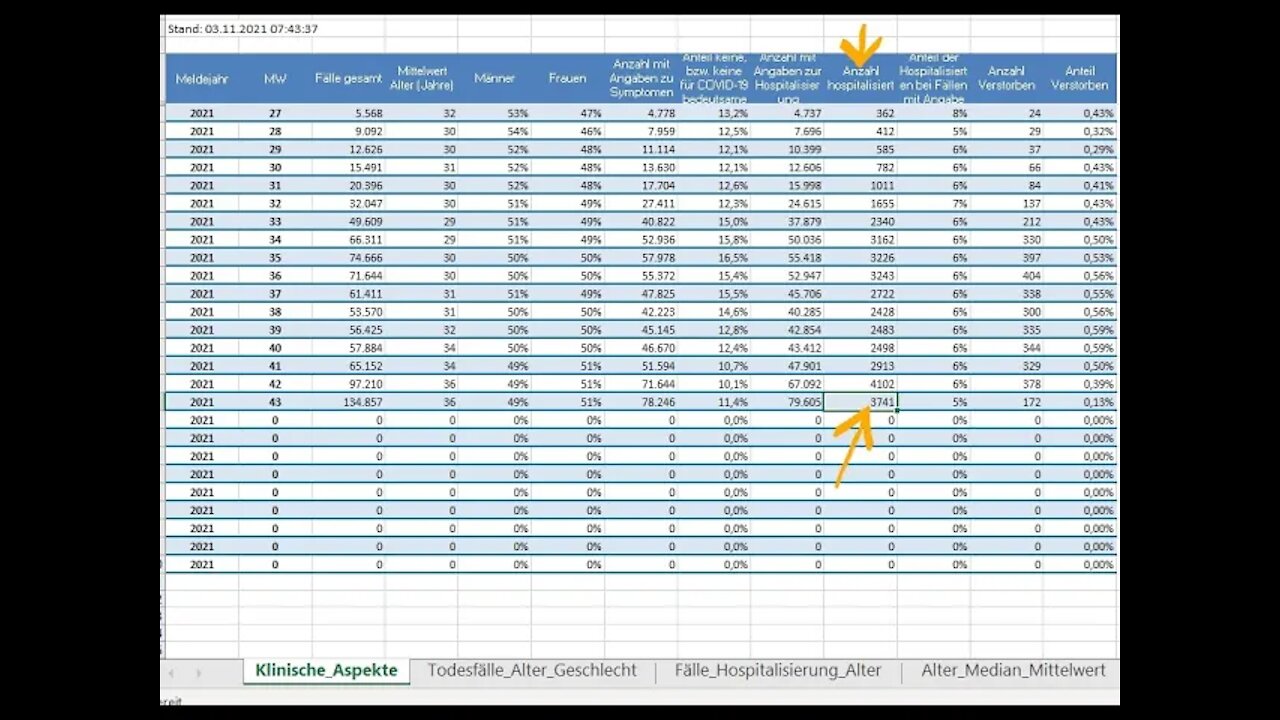The width and height of the screenshot is (1280, 720).
Task: Select the cases cell showing 20.396
Action: point(348,186)
